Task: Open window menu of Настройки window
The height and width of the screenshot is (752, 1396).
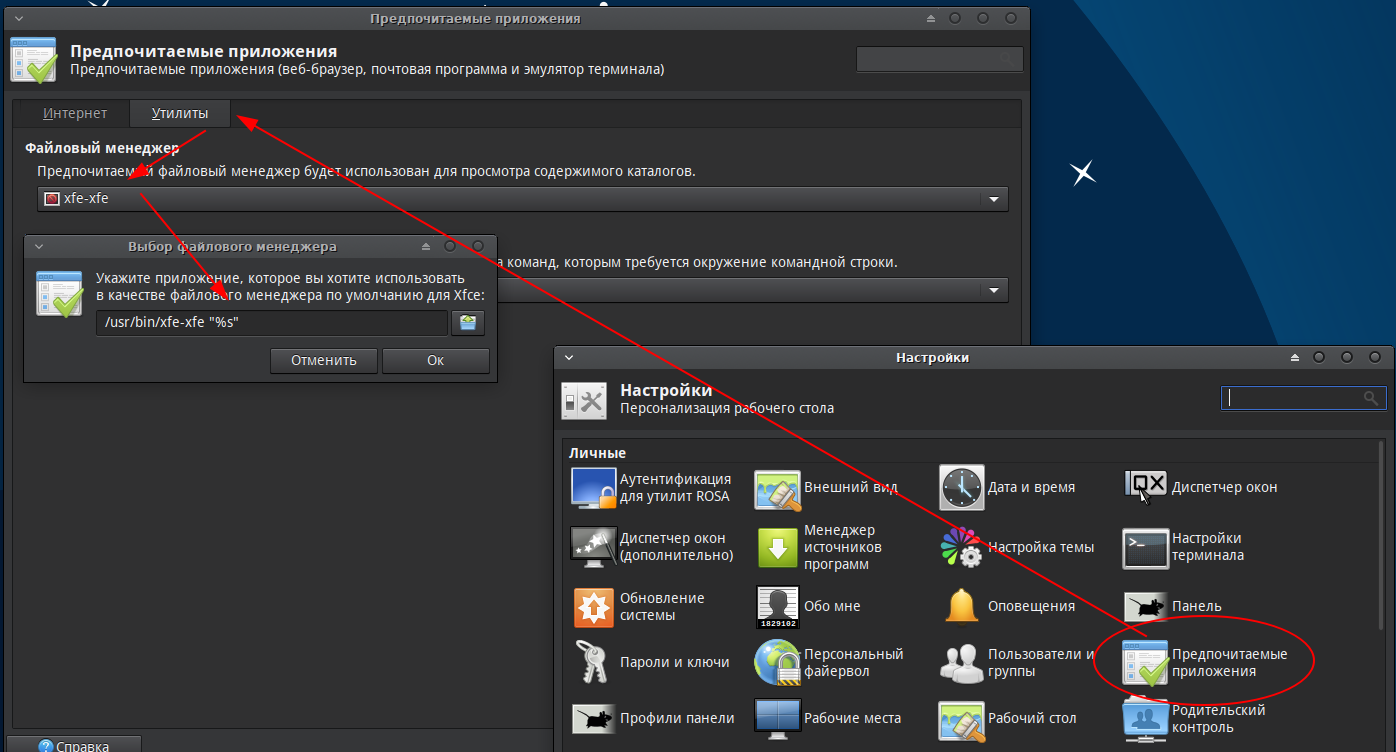Action: tap(569, 357)
